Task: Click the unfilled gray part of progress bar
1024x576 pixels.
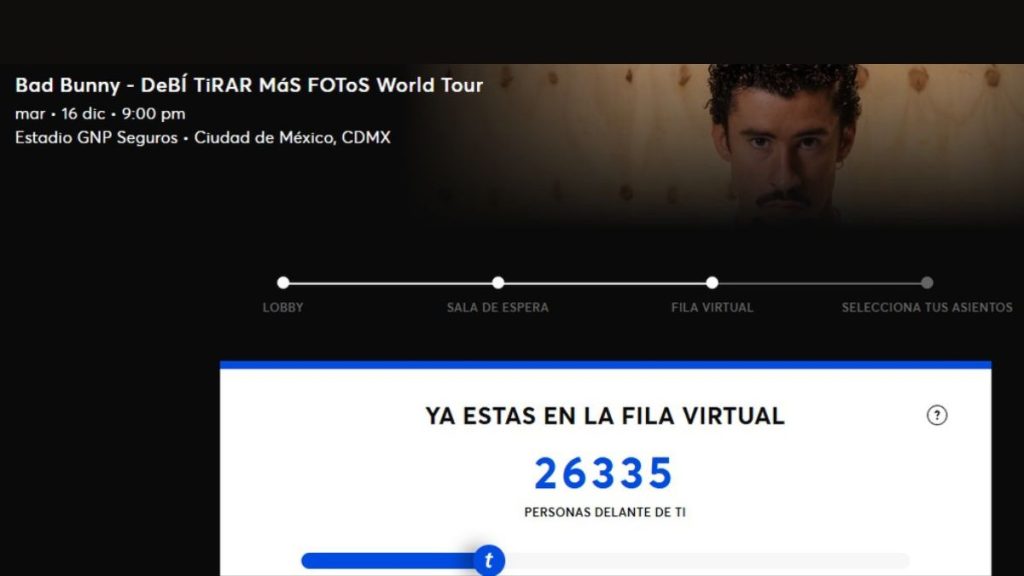Action: [x=707, y=560]
